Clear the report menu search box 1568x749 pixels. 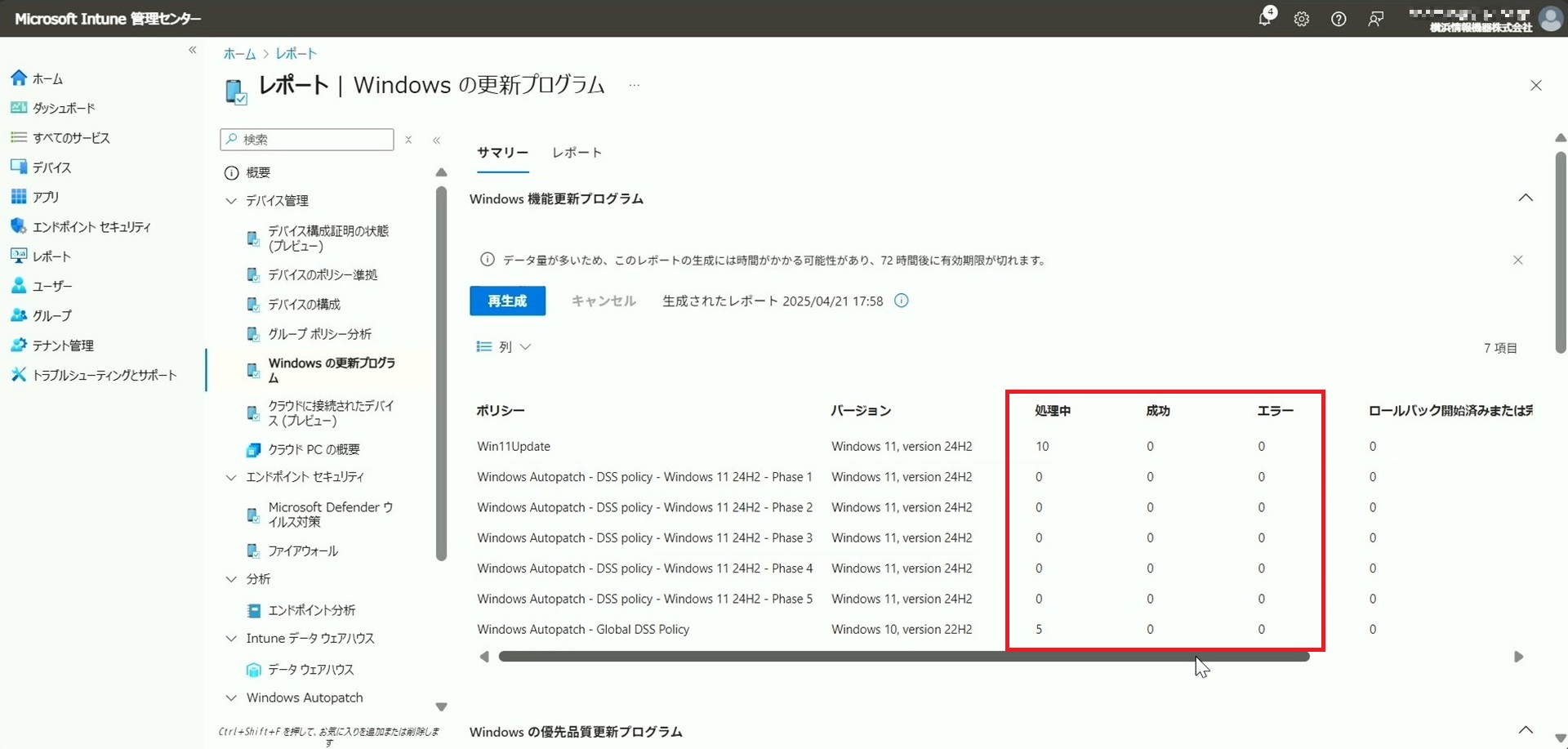click(x=408, y=140)
